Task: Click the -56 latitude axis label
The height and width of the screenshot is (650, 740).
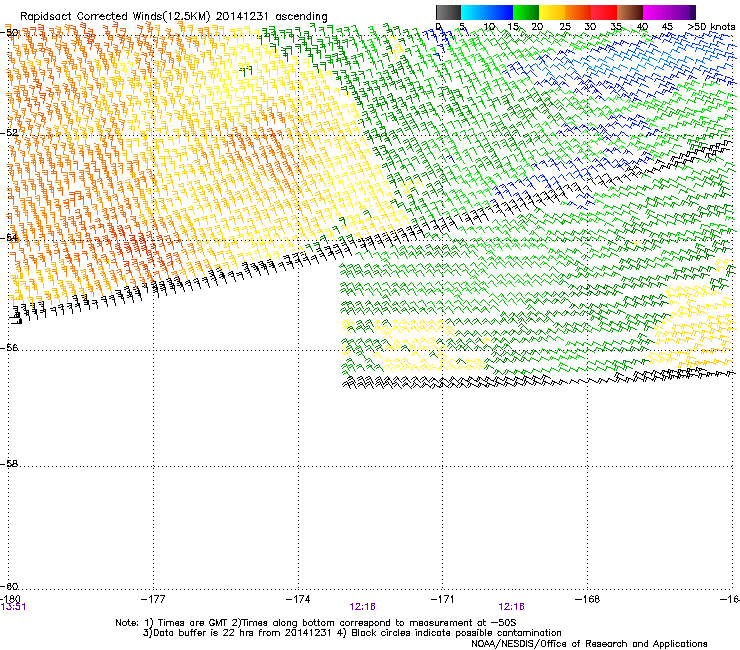Action: pyautogui.click(x=9, y=348)
